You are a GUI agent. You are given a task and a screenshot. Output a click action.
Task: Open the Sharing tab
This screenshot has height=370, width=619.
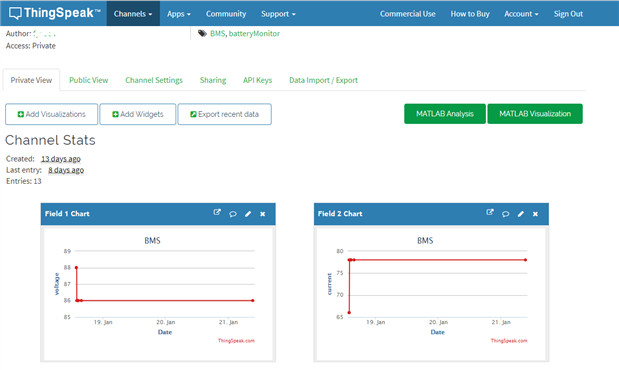(213, 80)
